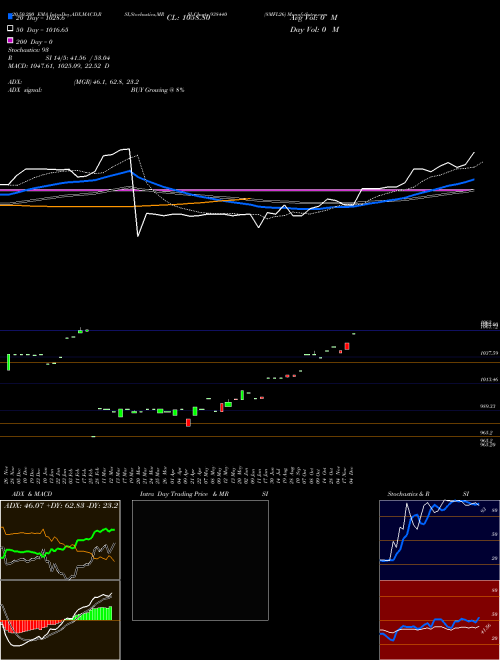The image size is (500, 660).
Task: Select the '50 Day = 1016.65' legend text
Action: click(42, 30)
